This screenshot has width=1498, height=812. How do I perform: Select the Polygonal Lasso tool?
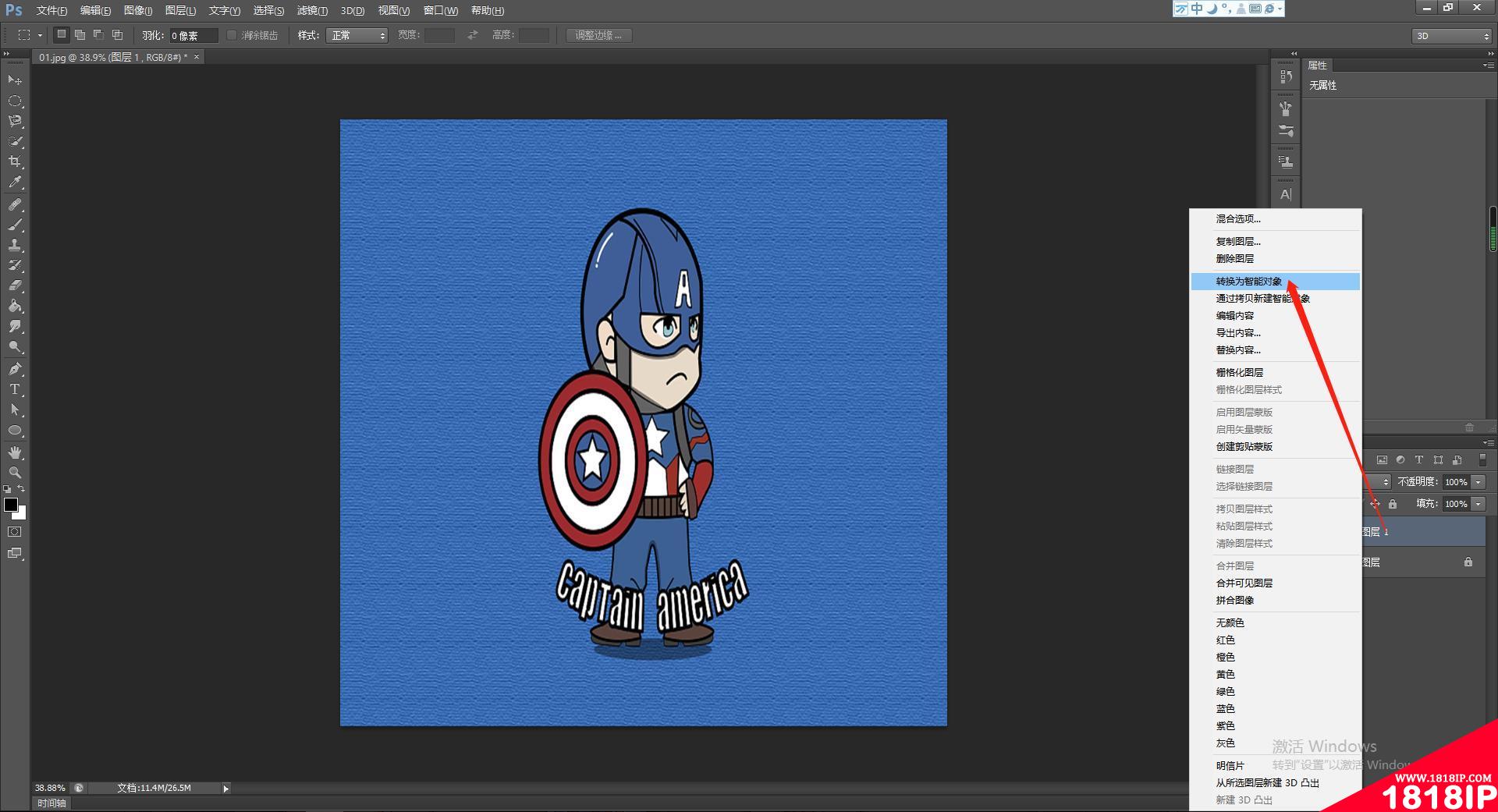15,121
